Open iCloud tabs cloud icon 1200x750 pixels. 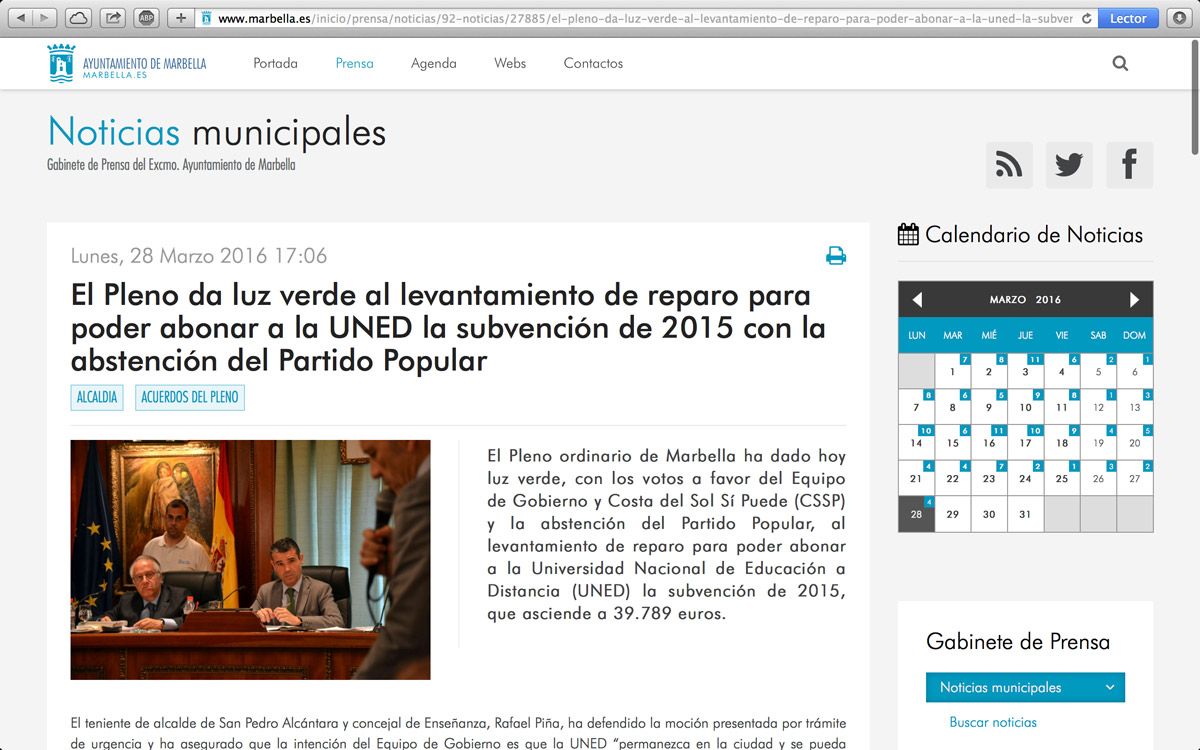tap(79, 18)
